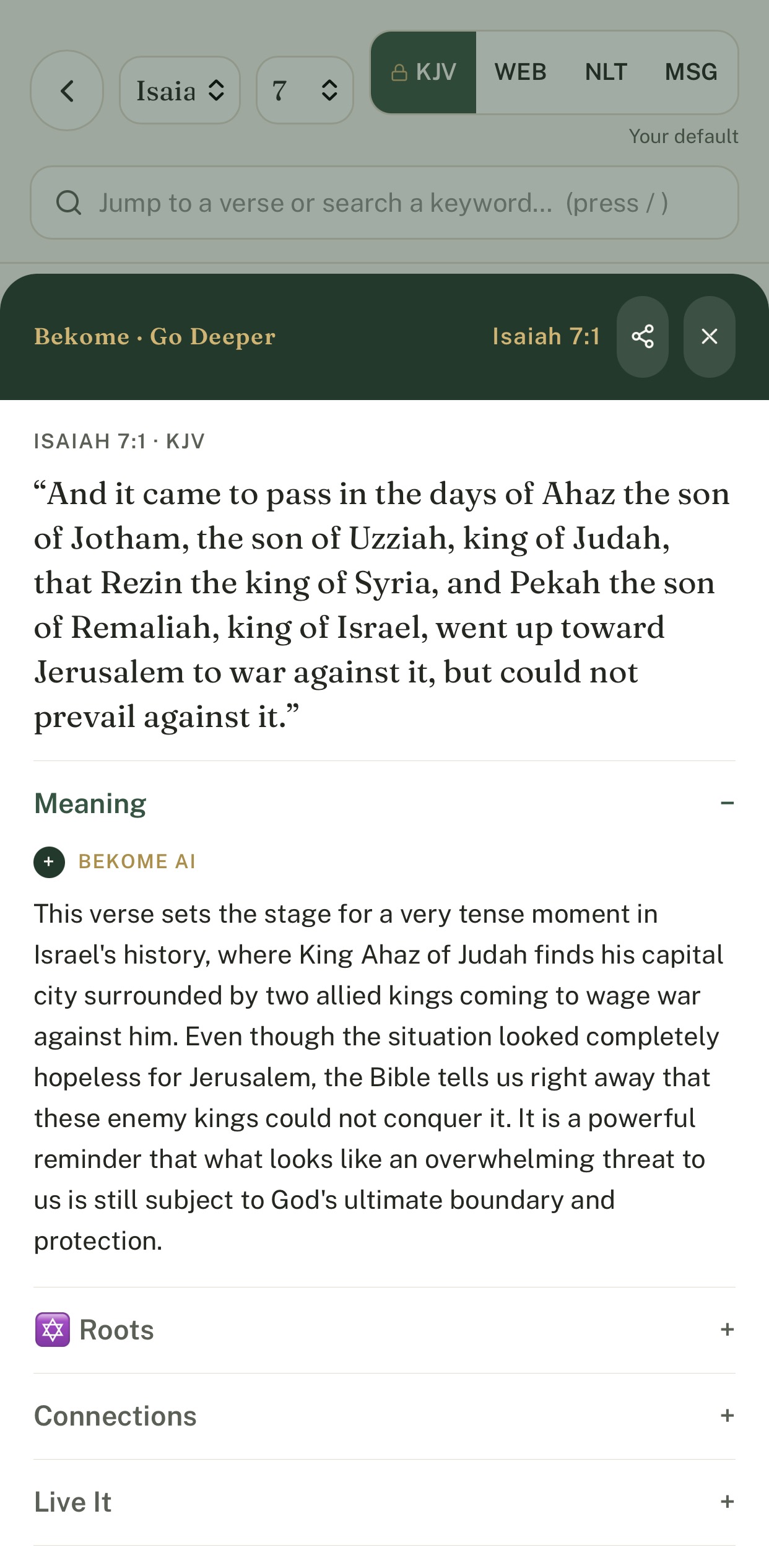Focus the verse or keyword search field
769x1568 pixels.
tap(384, 203)
